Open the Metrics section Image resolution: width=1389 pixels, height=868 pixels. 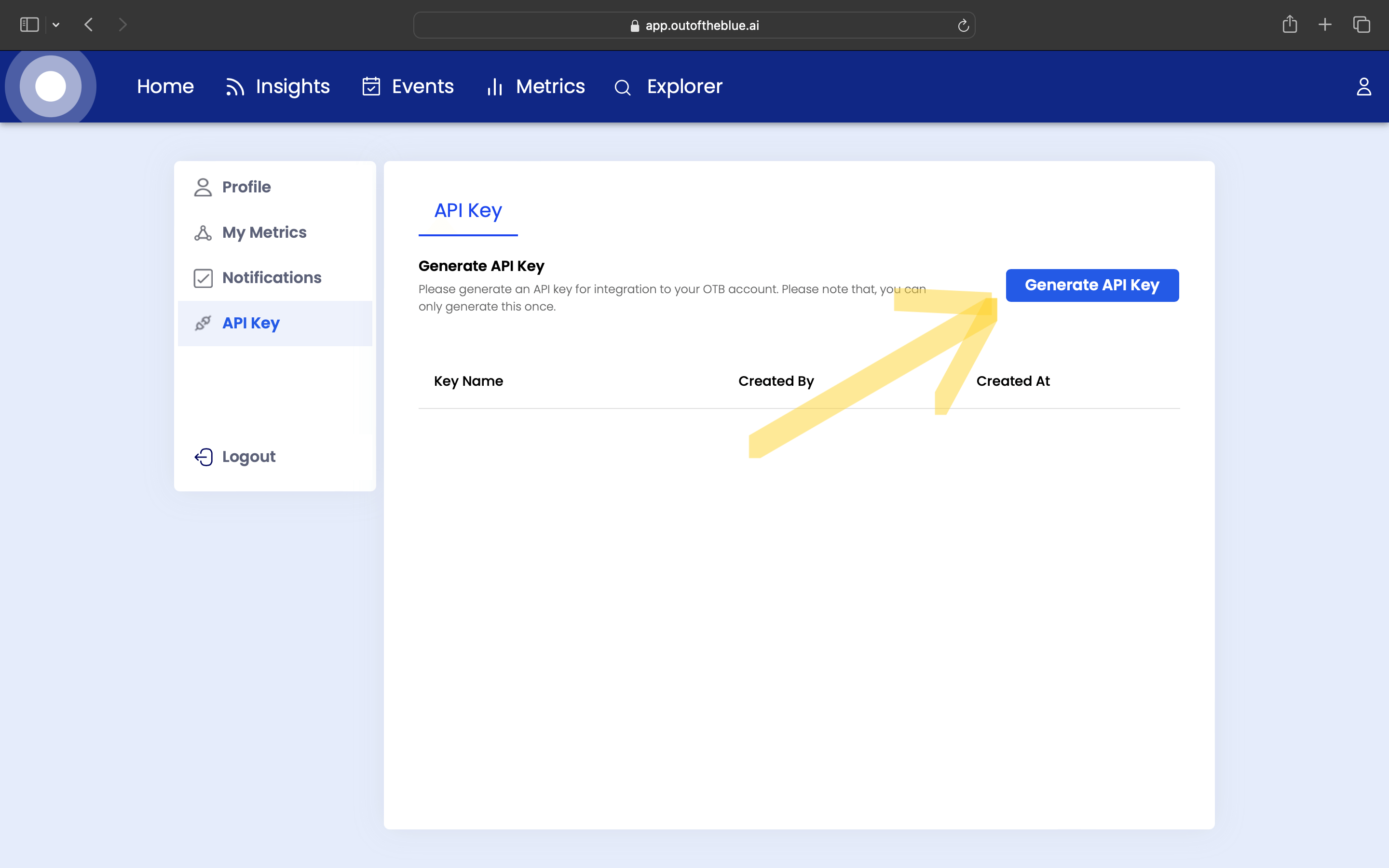coord(535,87)
